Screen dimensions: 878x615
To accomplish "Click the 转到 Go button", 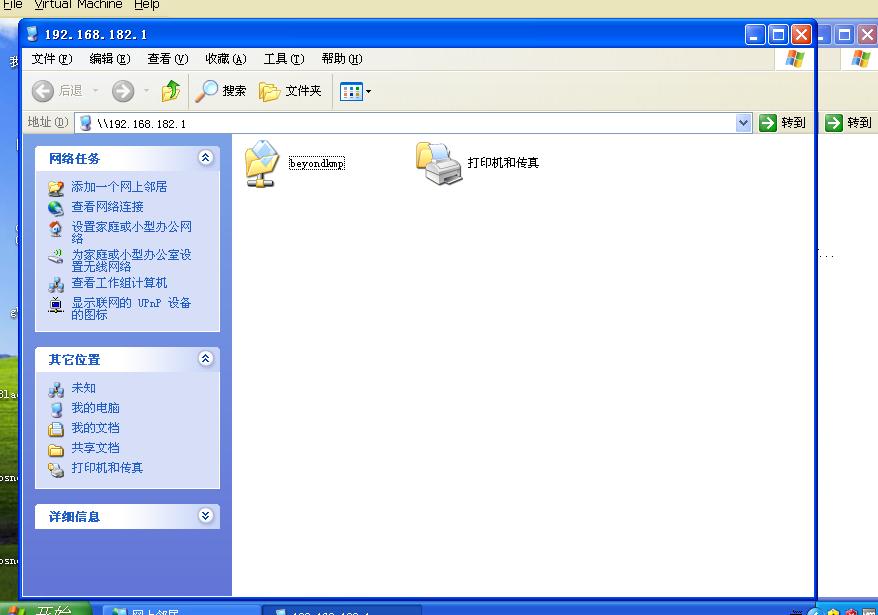I will 783,123.
